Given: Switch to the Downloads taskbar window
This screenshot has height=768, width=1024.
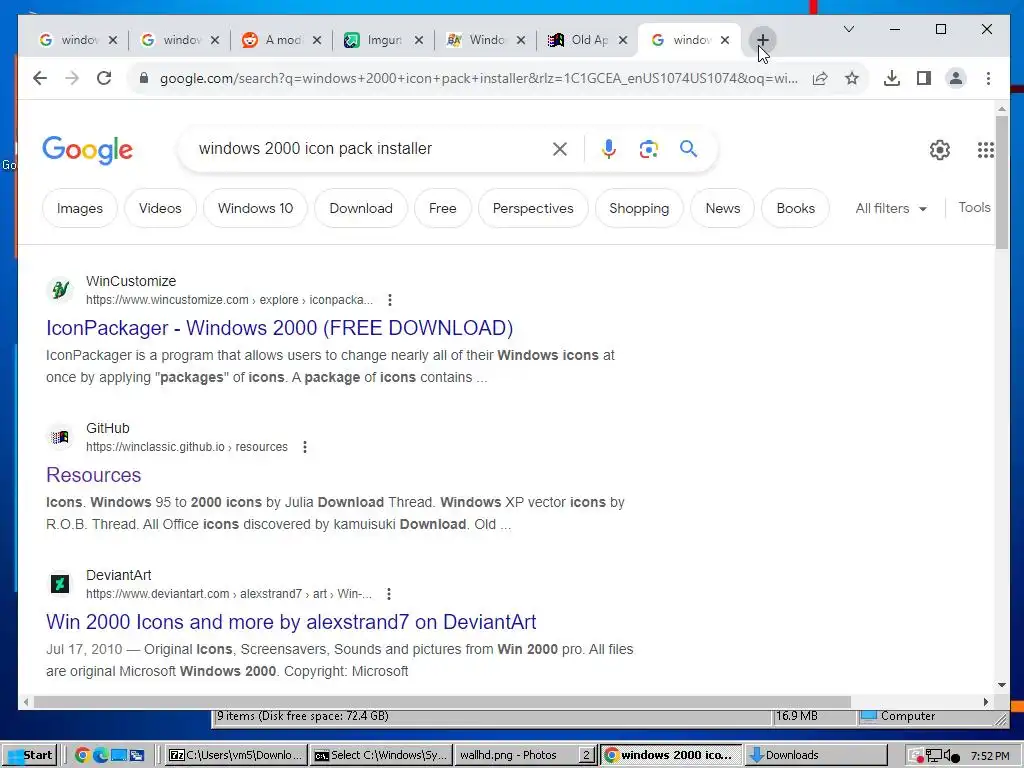Looking at the screenshot, I should click(x=816, y=755).
